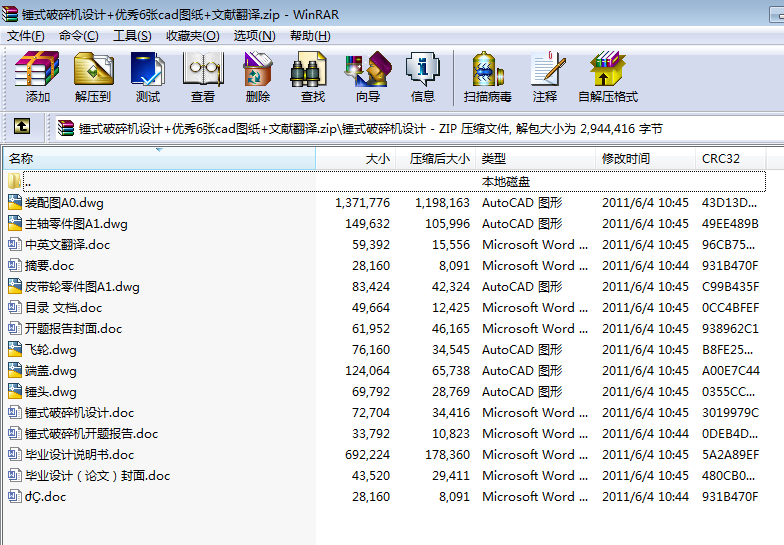The width and height of the screenshot is (784, 545).
Task: Click CRC32 value A00E7C44
Action: (731, 370)
